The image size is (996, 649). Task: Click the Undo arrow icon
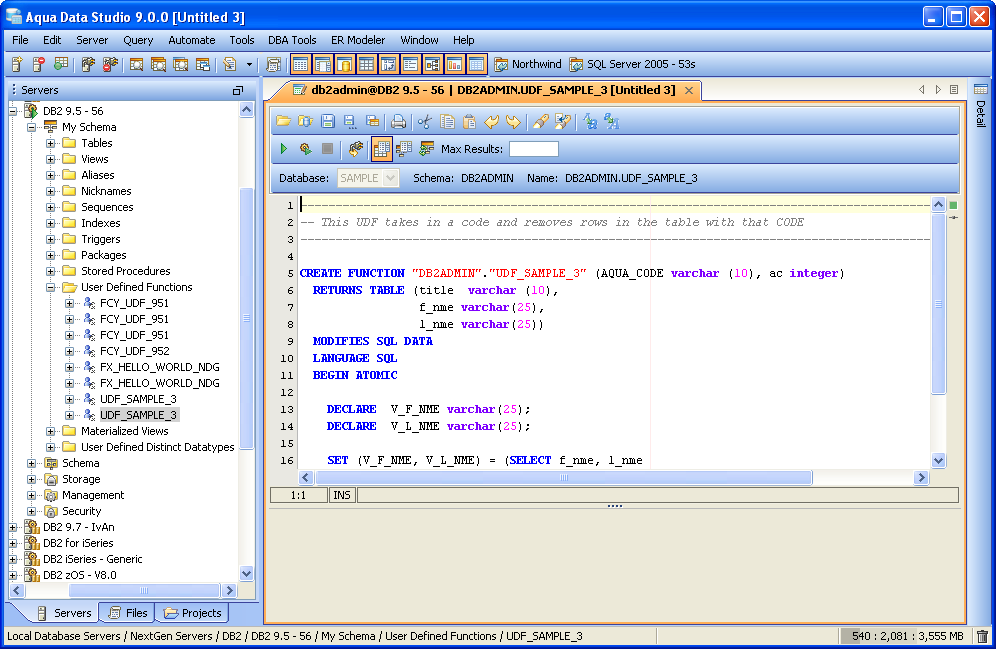pos(491,121)
